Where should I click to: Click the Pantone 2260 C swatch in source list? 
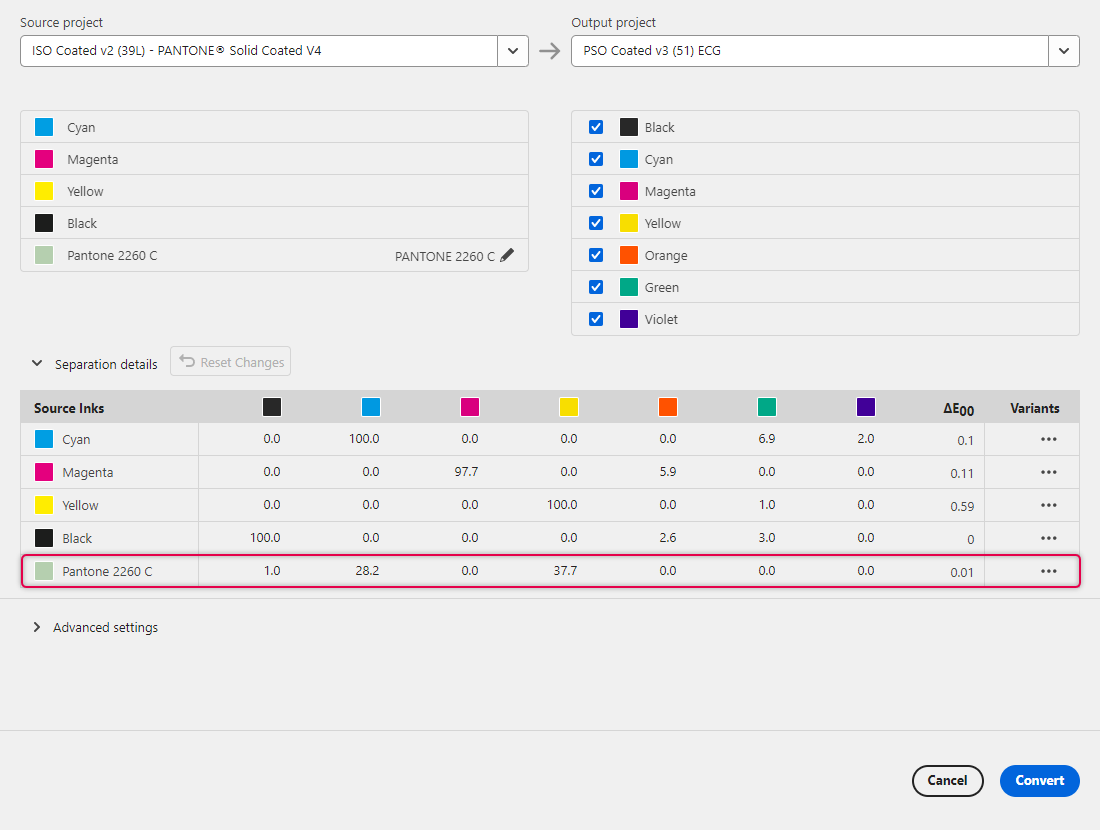point(44,255)
